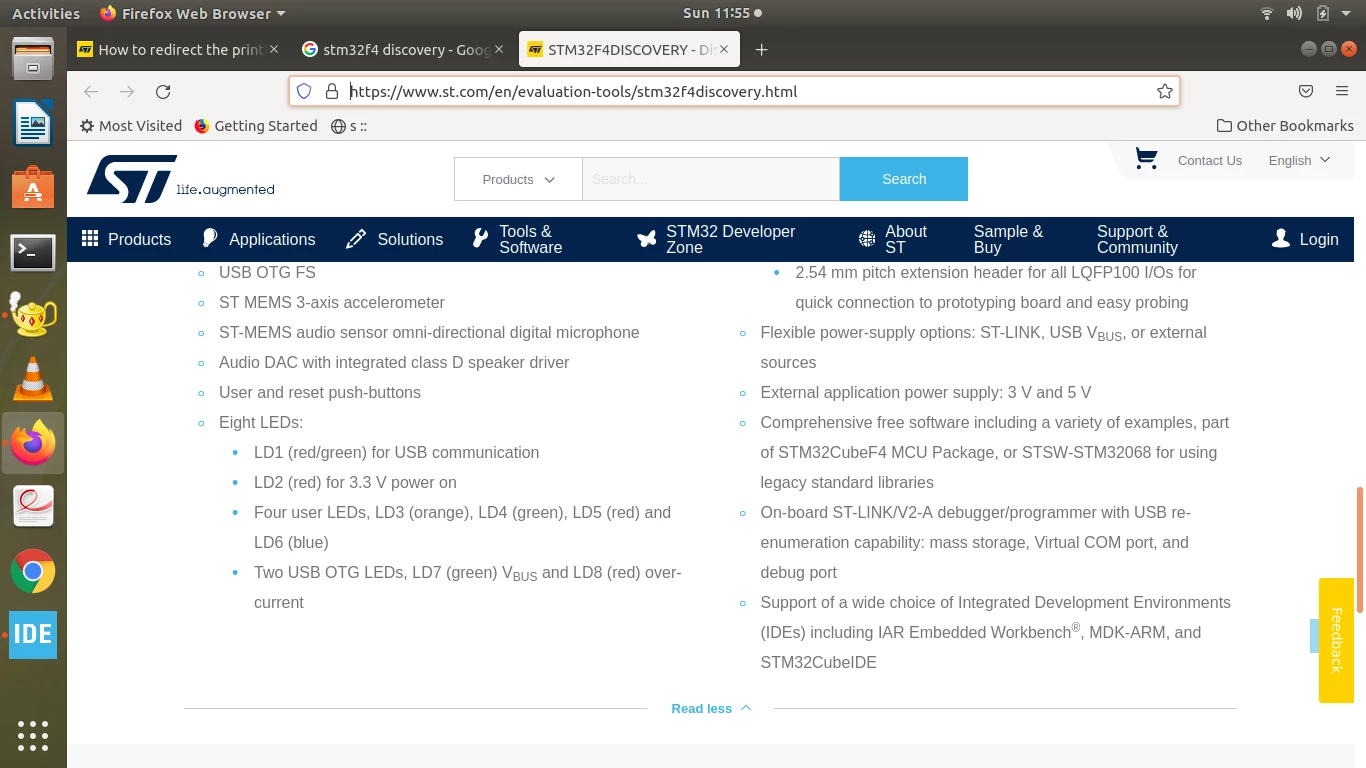Viewport: 1366px width, 768px height.
Task: Click 'LD1 (red/green) for USB communication'
Action: [396, 452]
